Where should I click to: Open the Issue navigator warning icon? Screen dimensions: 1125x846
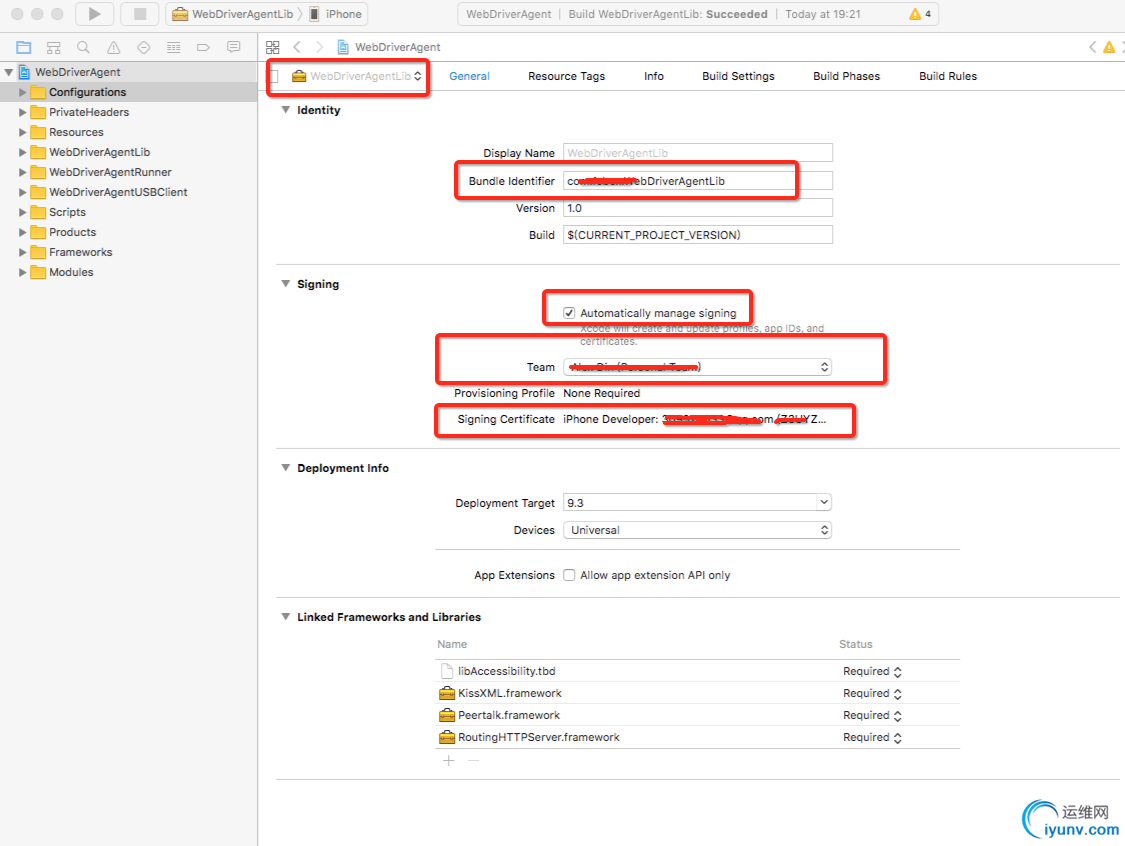tap(113, 47)
